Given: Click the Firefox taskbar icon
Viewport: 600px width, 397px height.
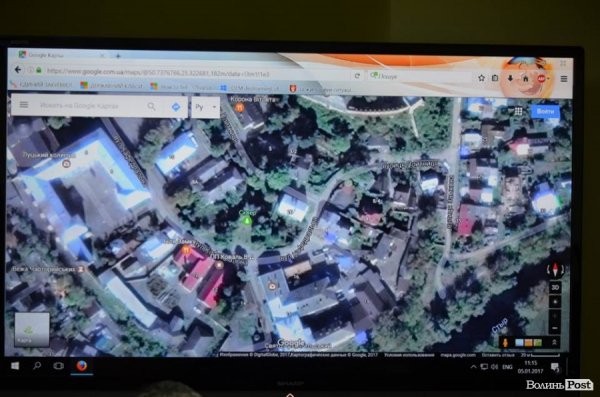Looking at the screenshot, I should click(x=82, y=366).
